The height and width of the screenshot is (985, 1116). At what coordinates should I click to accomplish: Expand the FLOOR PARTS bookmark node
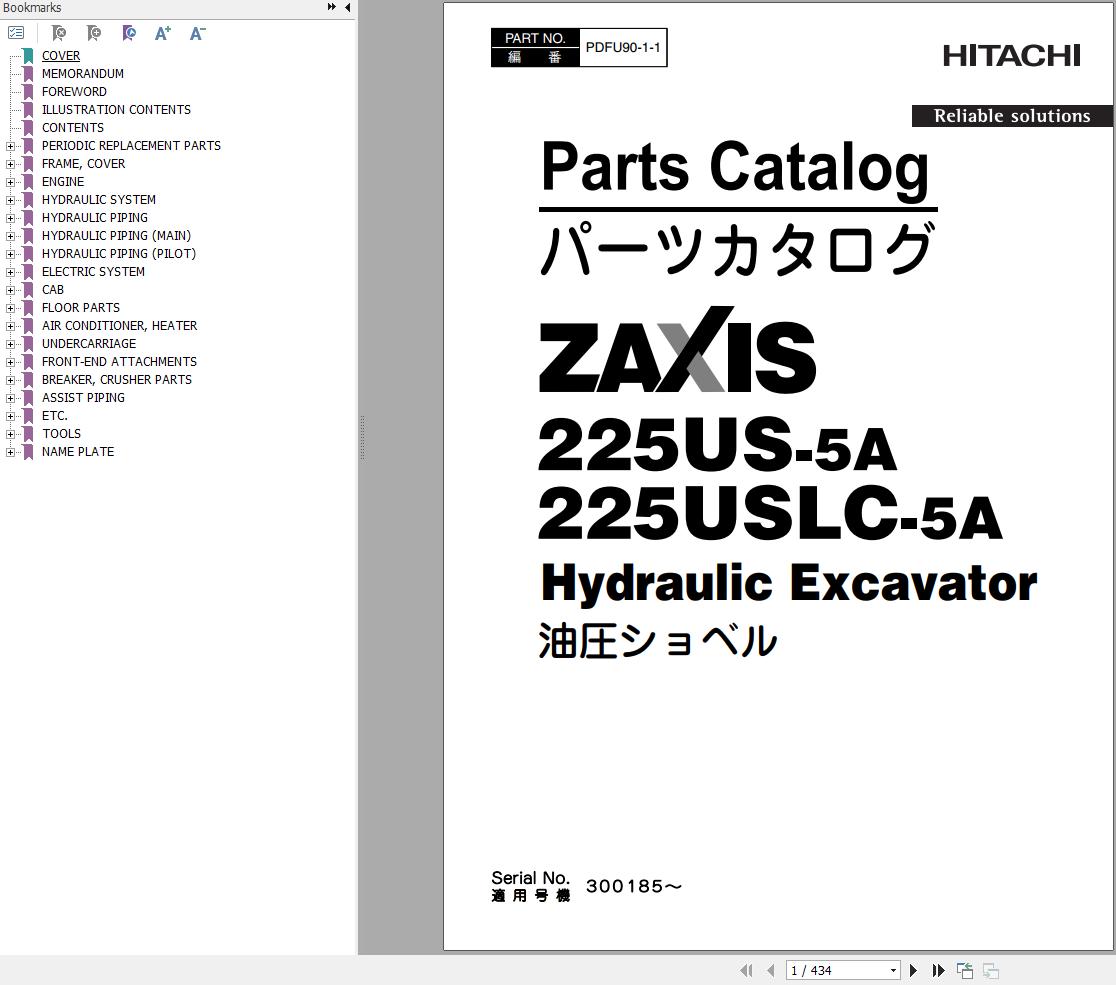tap(10, 308)
